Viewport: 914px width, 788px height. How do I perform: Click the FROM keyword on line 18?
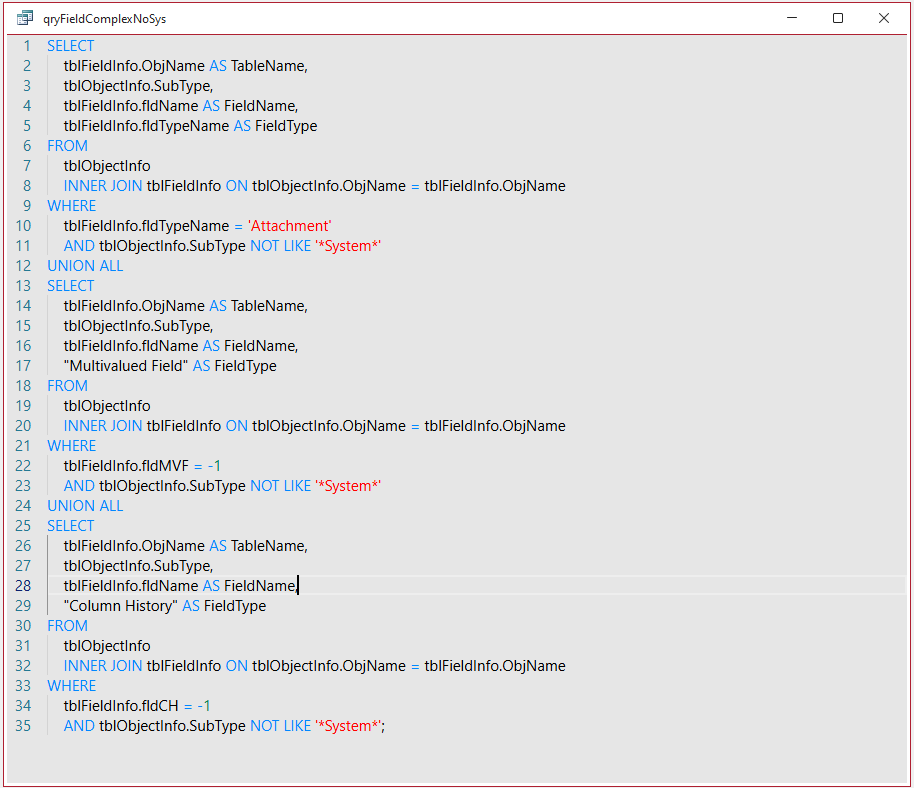68,386
